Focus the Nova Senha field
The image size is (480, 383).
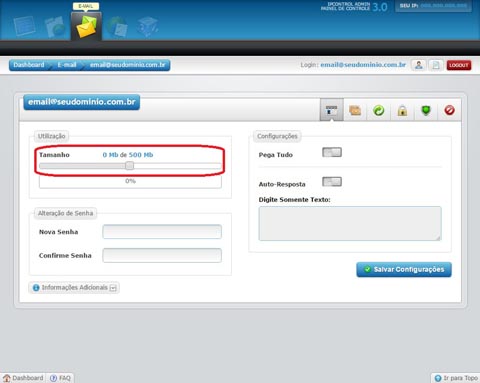point(162,232)
